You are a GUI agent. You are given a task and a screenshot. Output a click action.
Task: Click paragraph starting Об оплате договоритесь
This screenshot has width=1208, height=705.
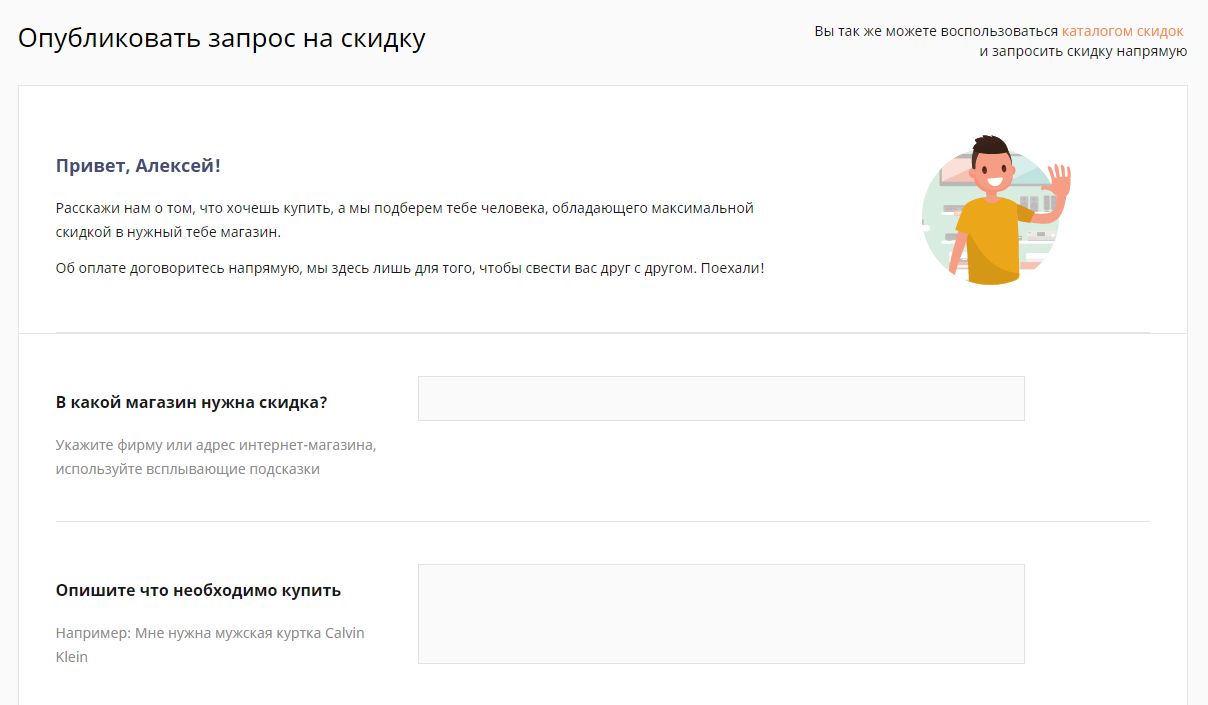tap(410, 269)
